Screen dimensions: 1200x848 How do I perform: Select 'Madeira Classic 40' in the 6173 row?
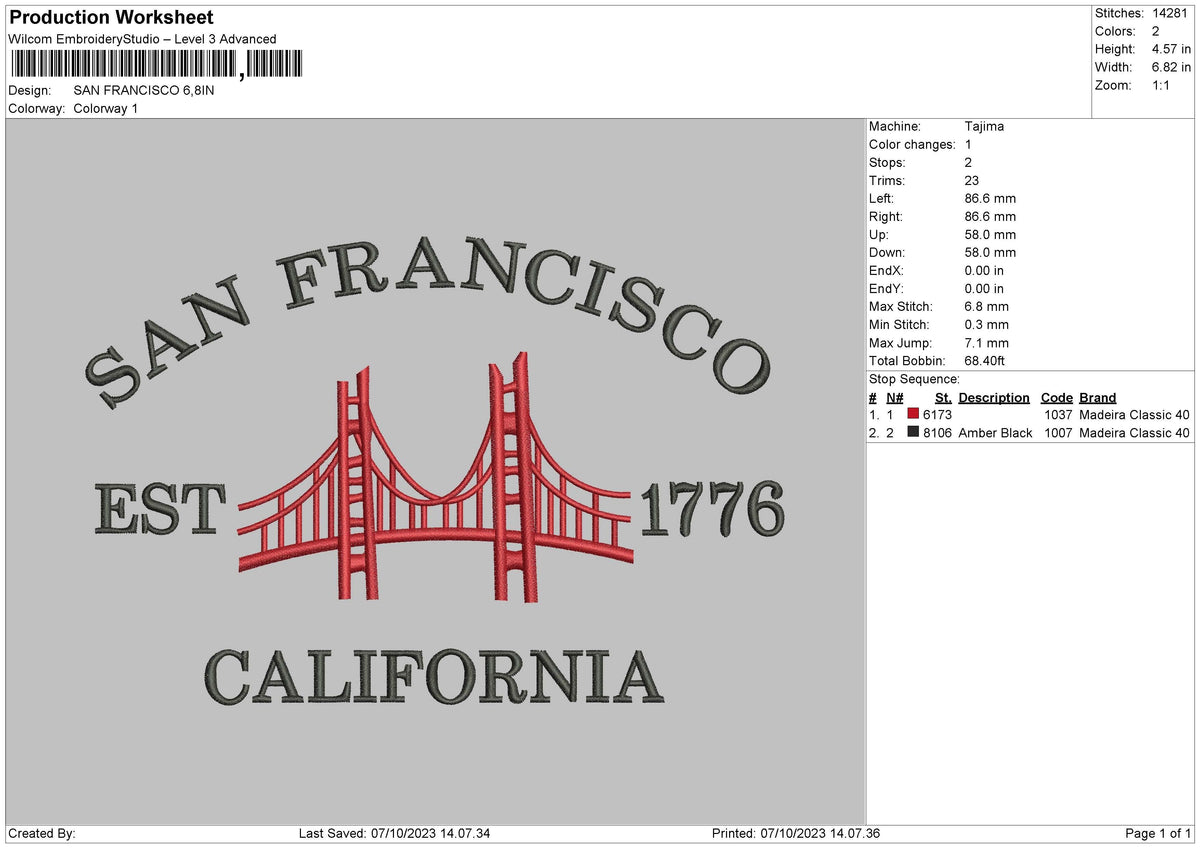coord(1134,414)
